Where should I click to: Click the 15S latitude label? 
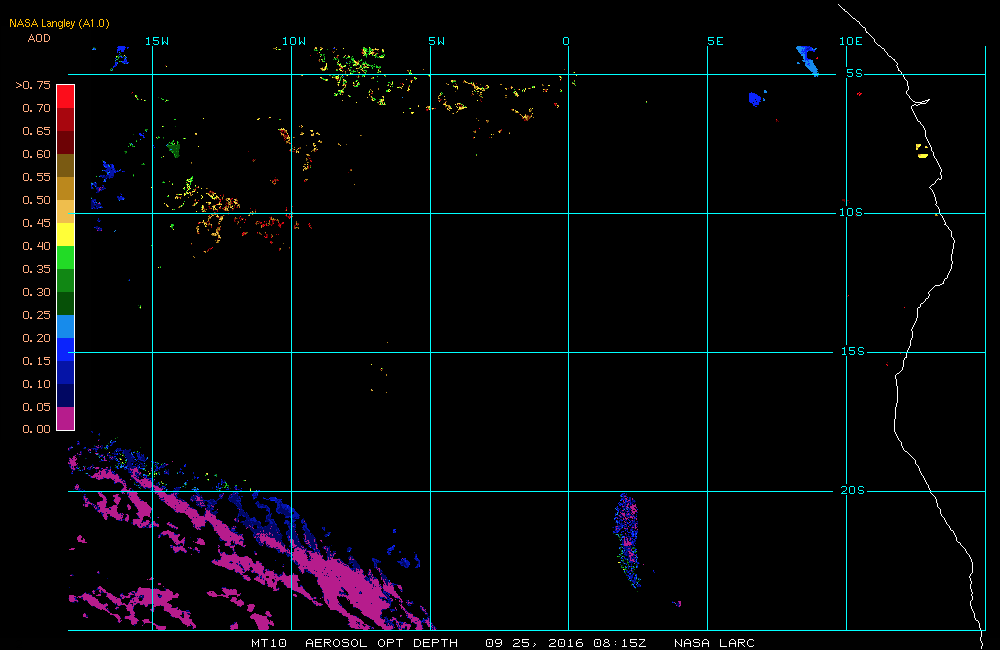tap(853, 351)
